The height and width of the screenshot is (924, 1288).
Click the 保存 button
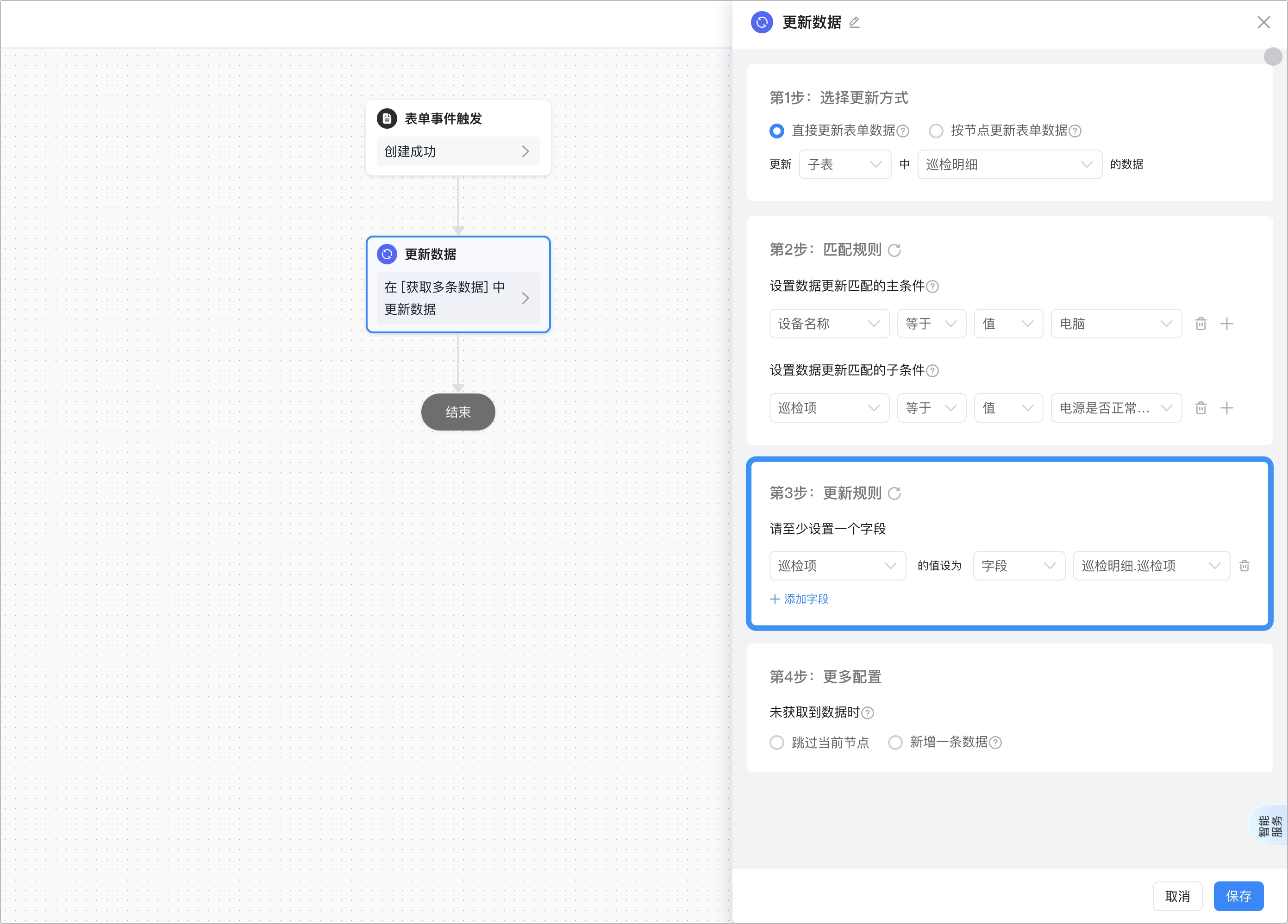1238,896
